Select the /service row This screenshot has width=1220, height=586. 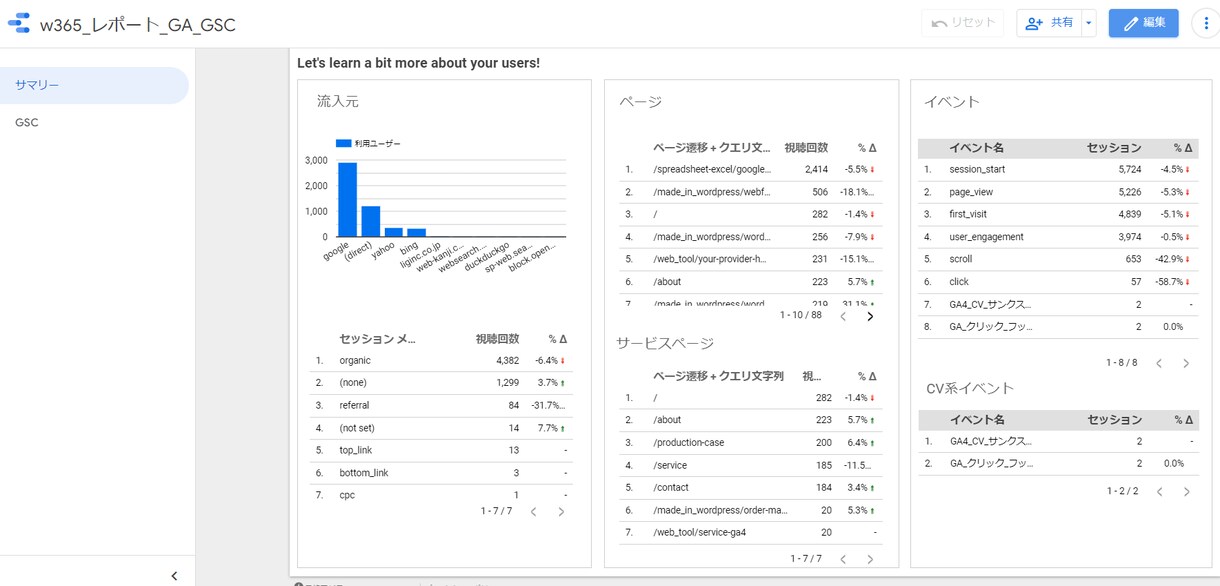[x=750, y=465]
